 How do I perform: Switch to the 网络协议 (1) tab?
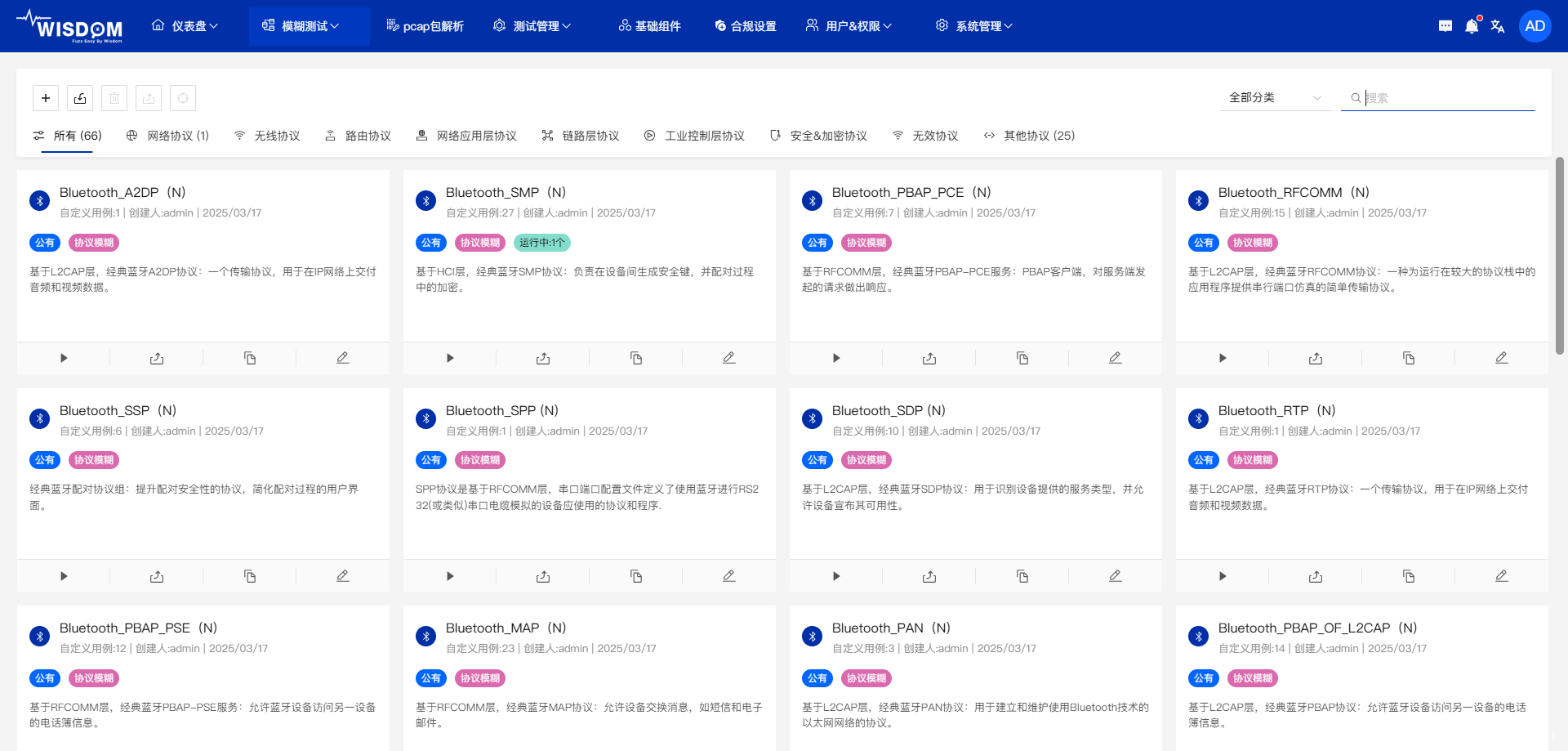168,136
